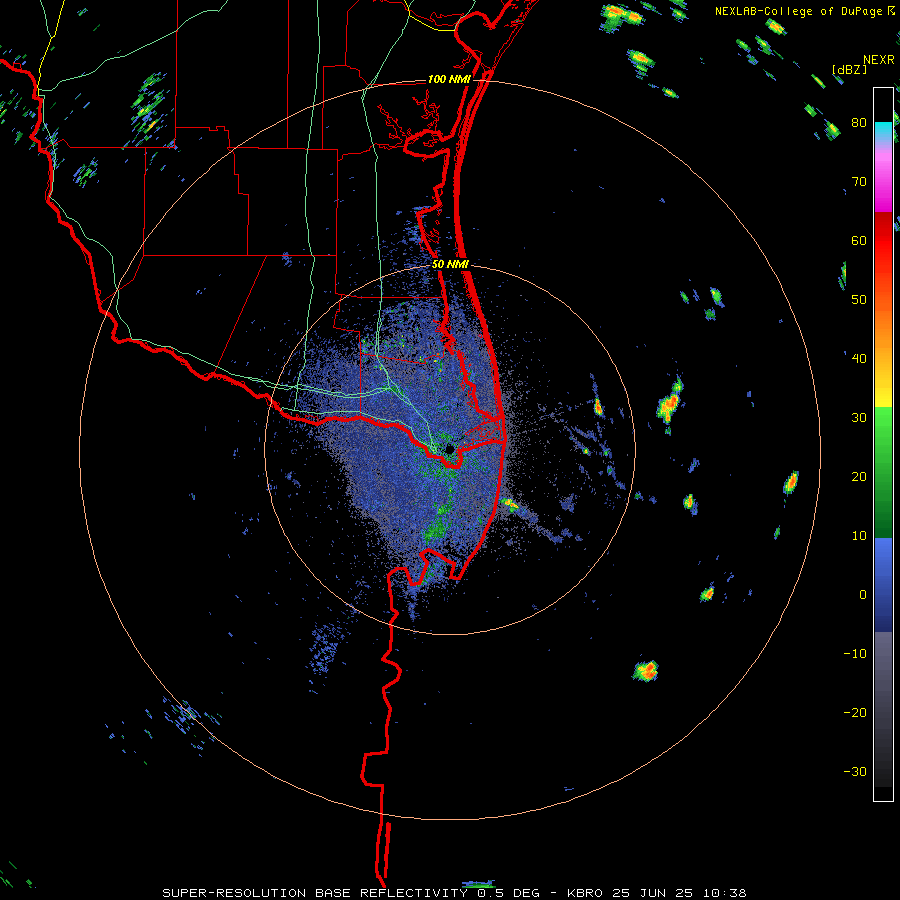This screenshot has height=900, width=900.
Task: Select the 50 NMI range ring label
Action: point(450,265)
